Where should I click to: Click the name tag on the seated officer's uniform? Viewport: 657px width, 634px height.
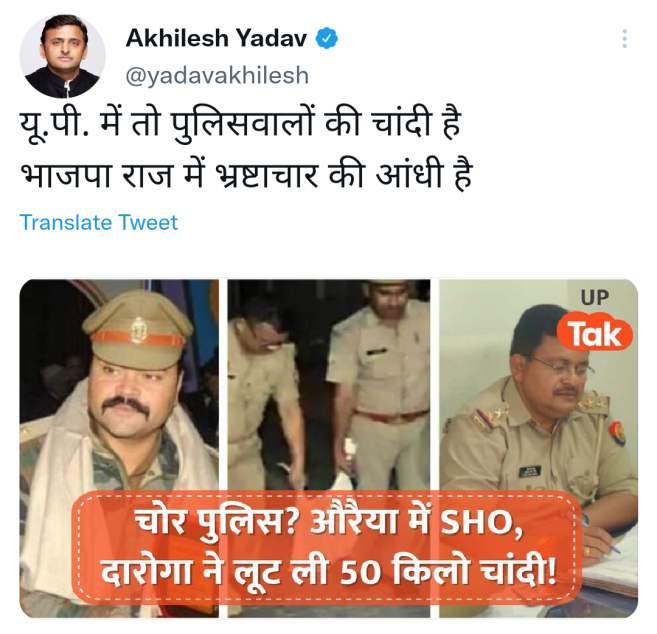[530, 471]
